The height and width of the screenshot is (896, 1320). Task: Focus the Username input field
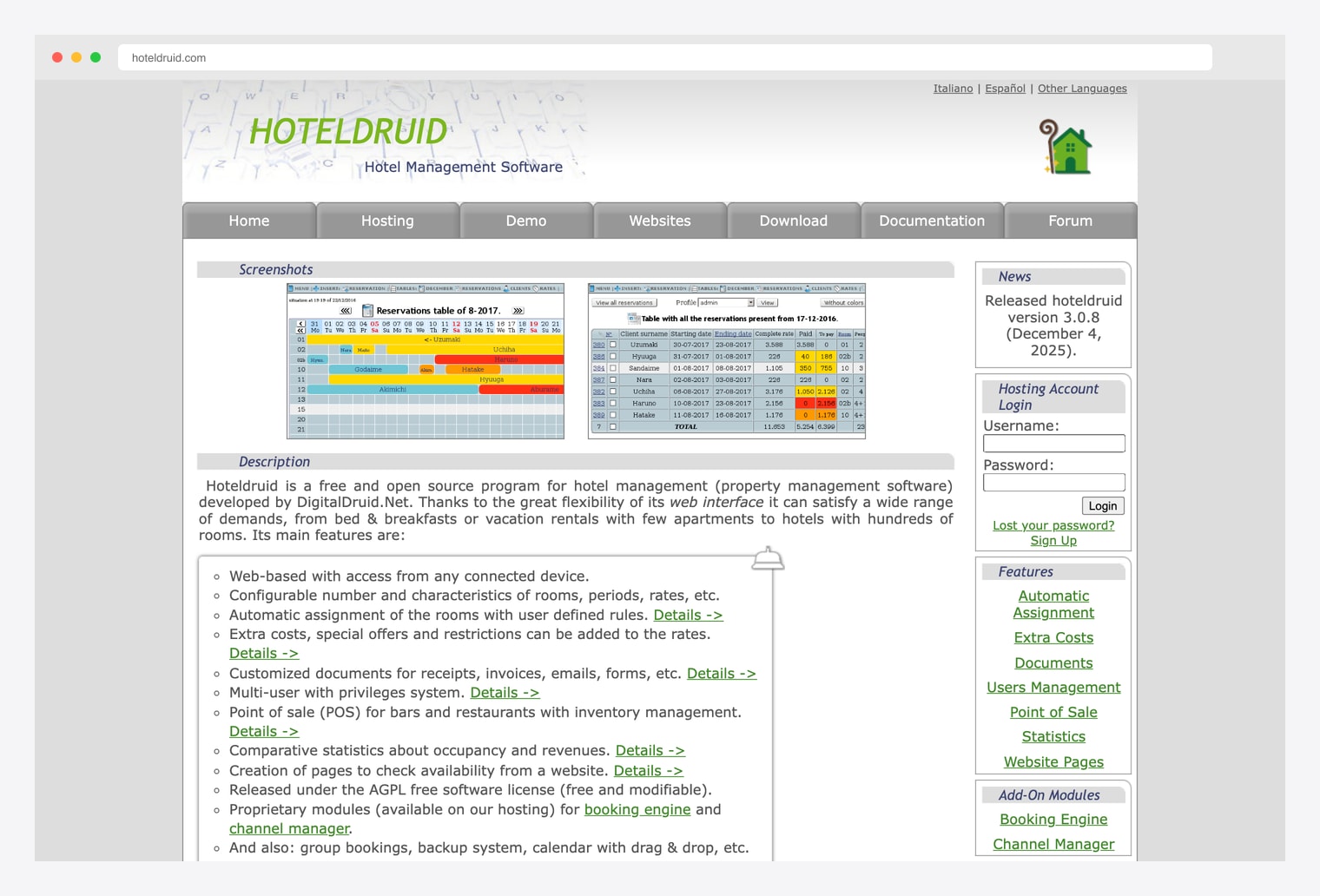[x=1053, y=443]
